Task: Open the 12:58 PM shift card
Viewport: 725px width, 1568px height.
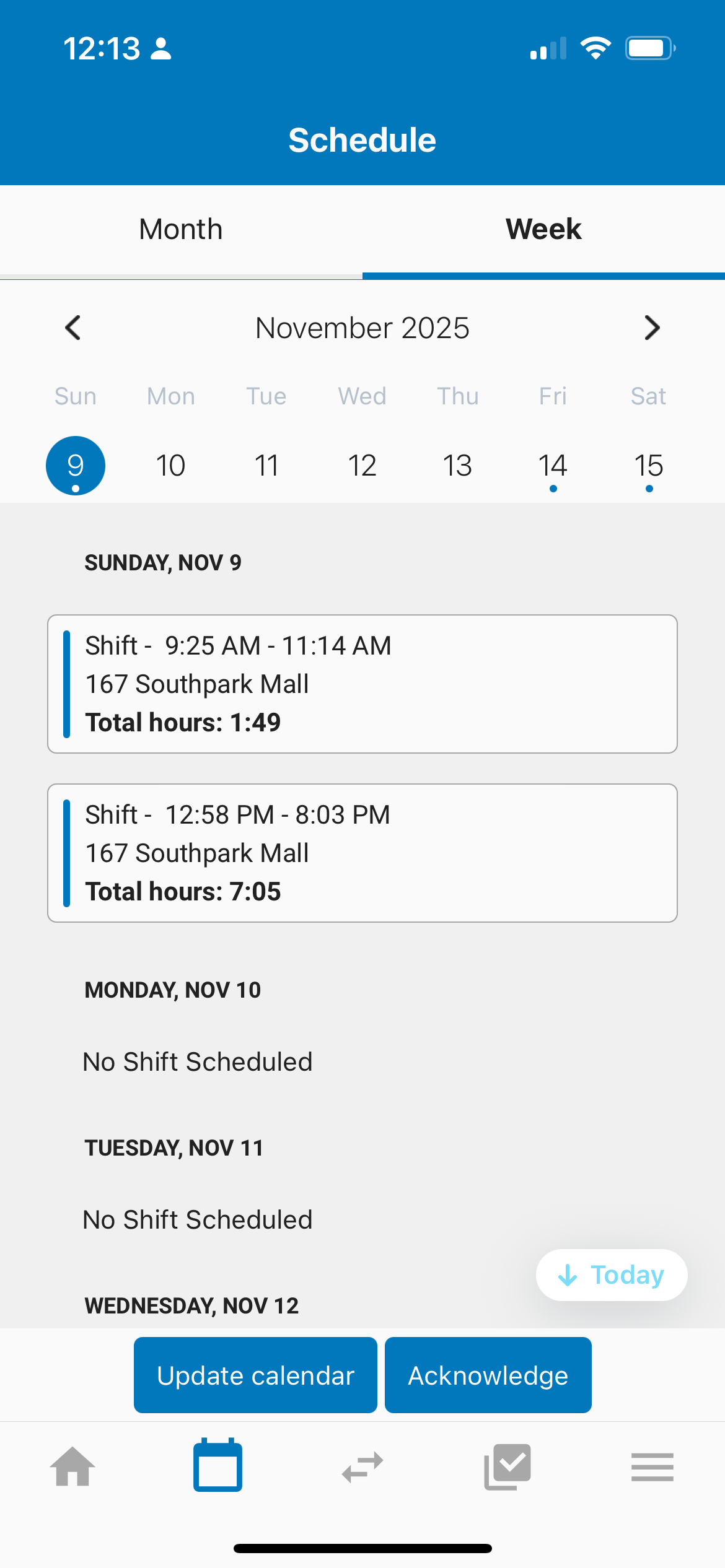Action: (x=362, y=853)
